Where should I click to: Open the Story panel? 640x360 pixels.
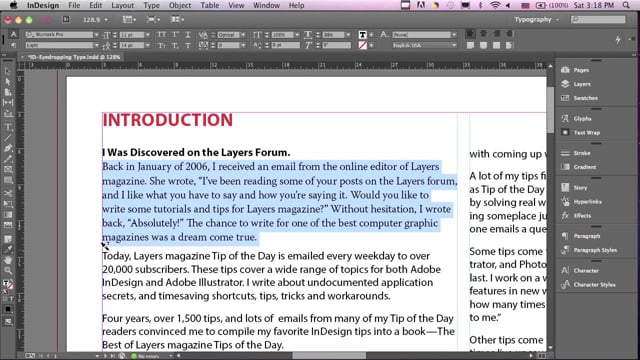pyautogui.click(x=574, y=188)
